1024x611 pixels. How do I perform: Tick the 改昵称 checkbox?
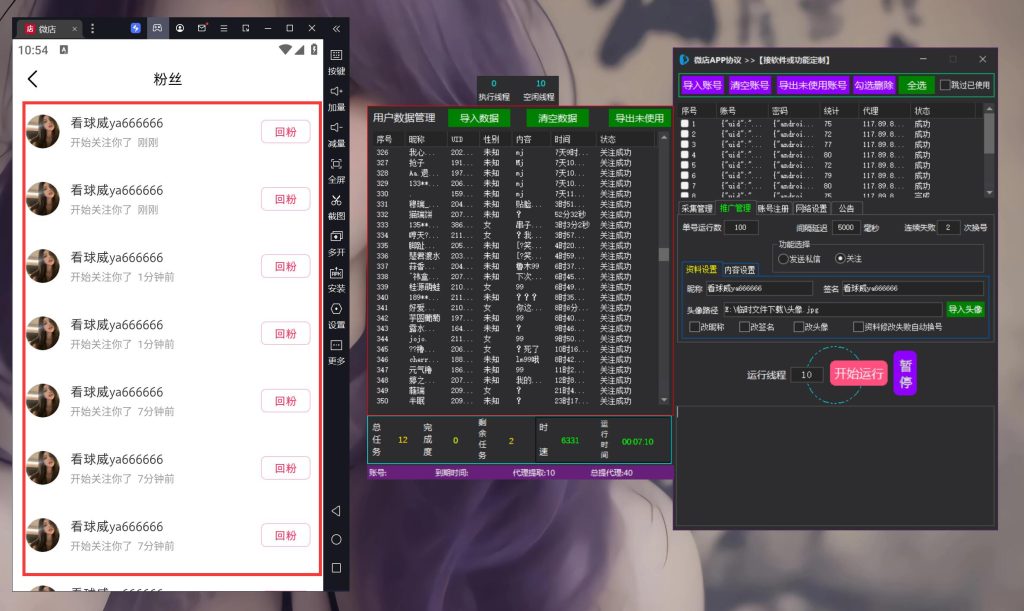tap(694, 326)
